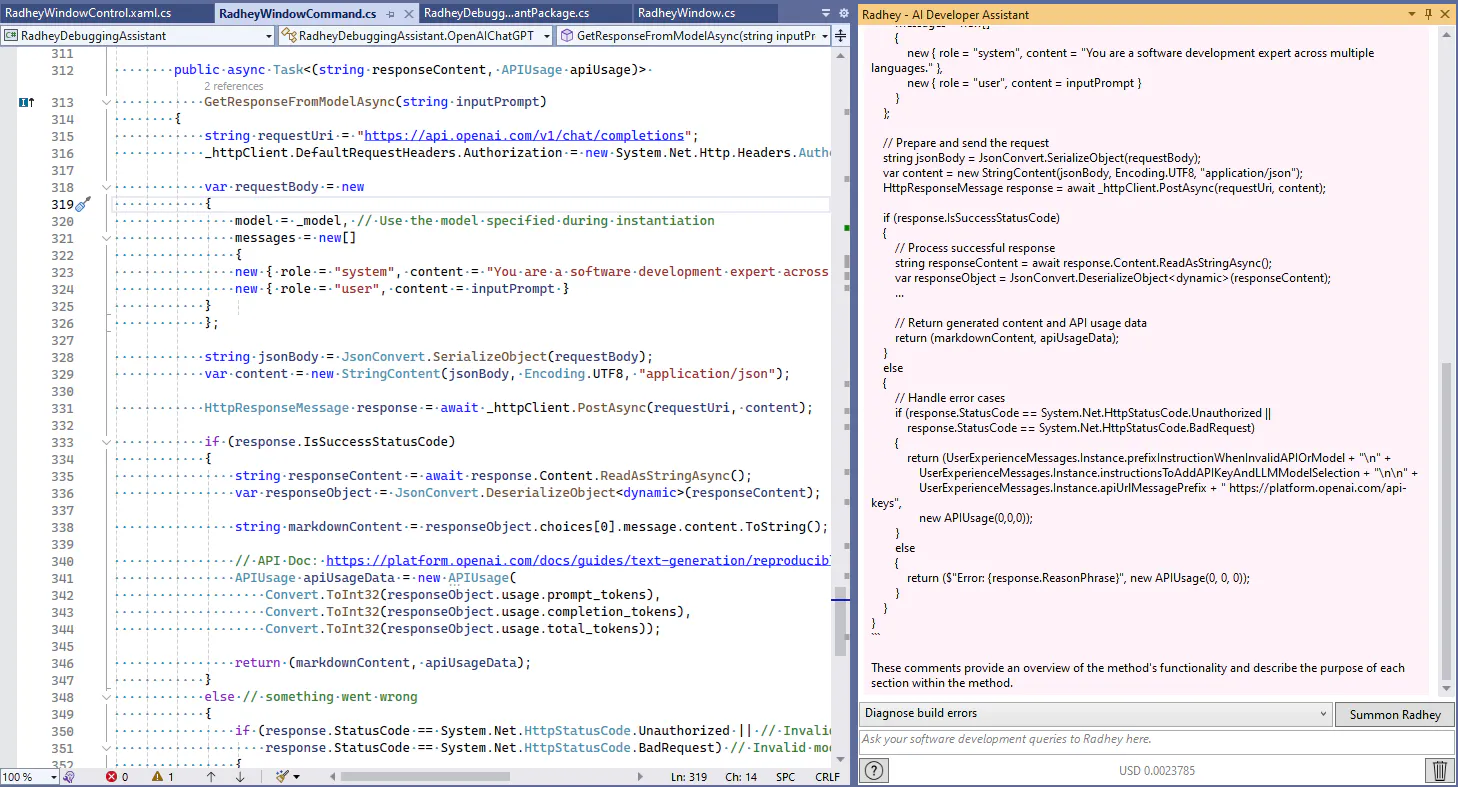This screenshot has height=787, width=1458.
Task: Click the Radhey - AI Developer Assistant title
Action: pyautogui.click(x=945, y=15)
